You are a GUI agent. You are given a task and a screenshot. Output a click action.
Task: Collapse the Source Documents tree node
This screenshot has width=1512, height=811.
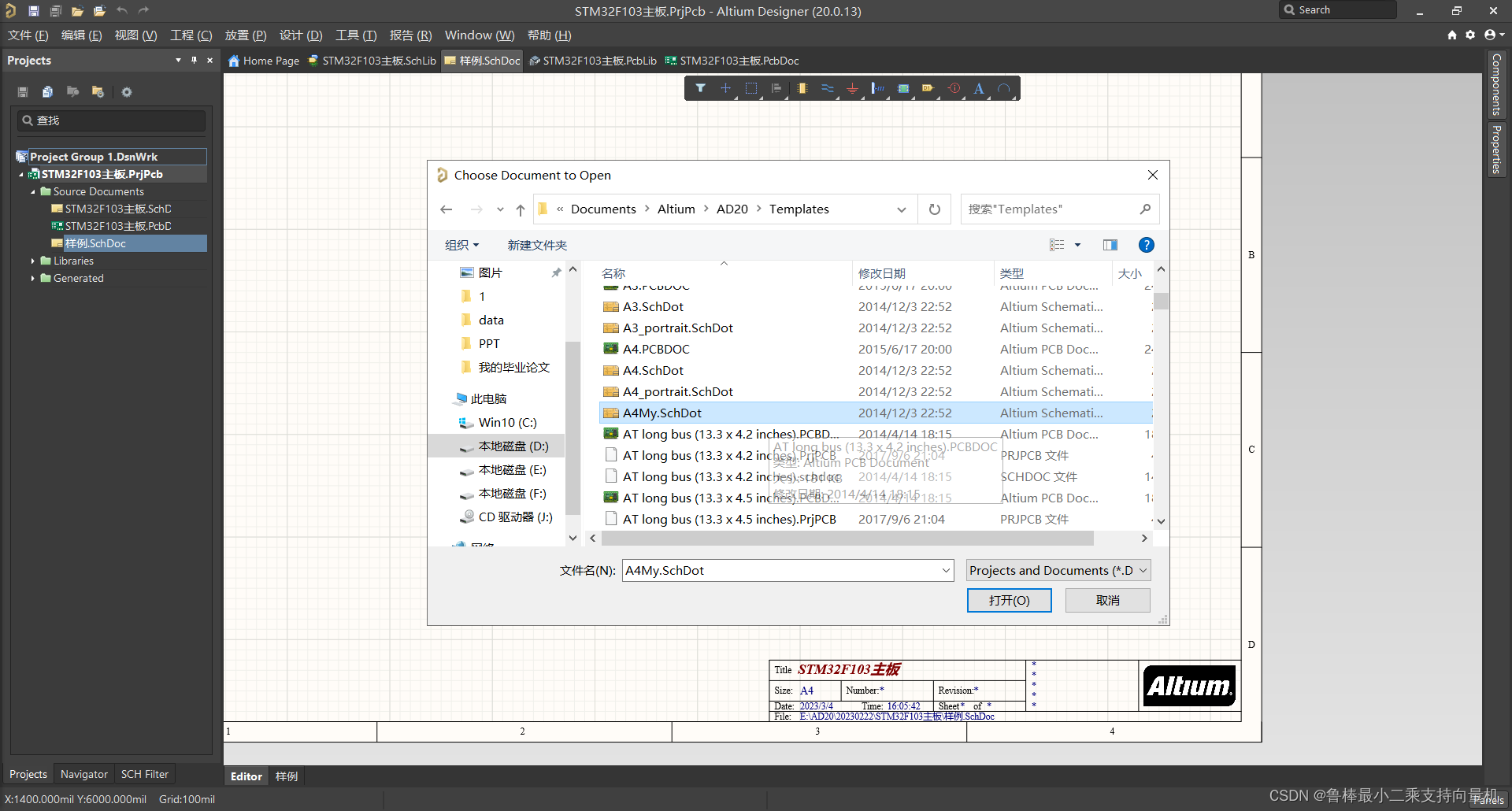coord(33,191)
